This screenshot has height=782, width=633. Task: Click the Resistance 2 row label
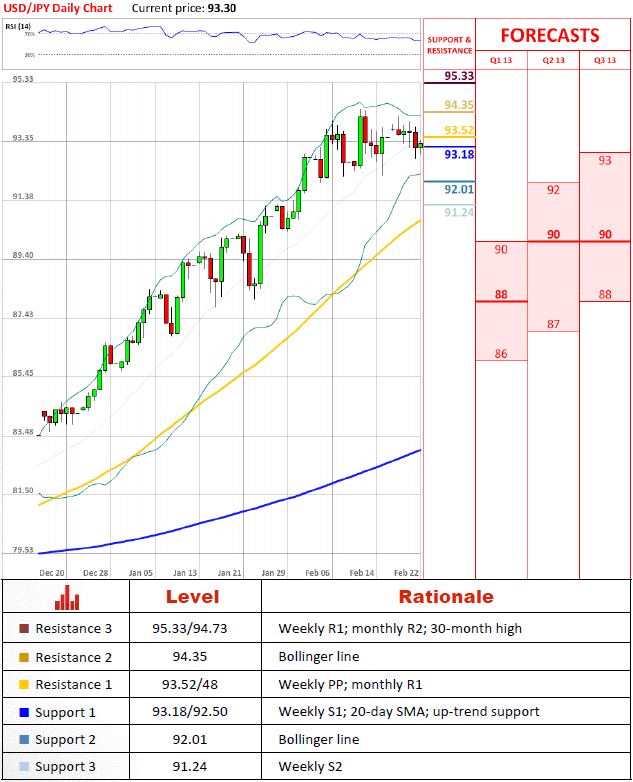(x=73, y=657)
